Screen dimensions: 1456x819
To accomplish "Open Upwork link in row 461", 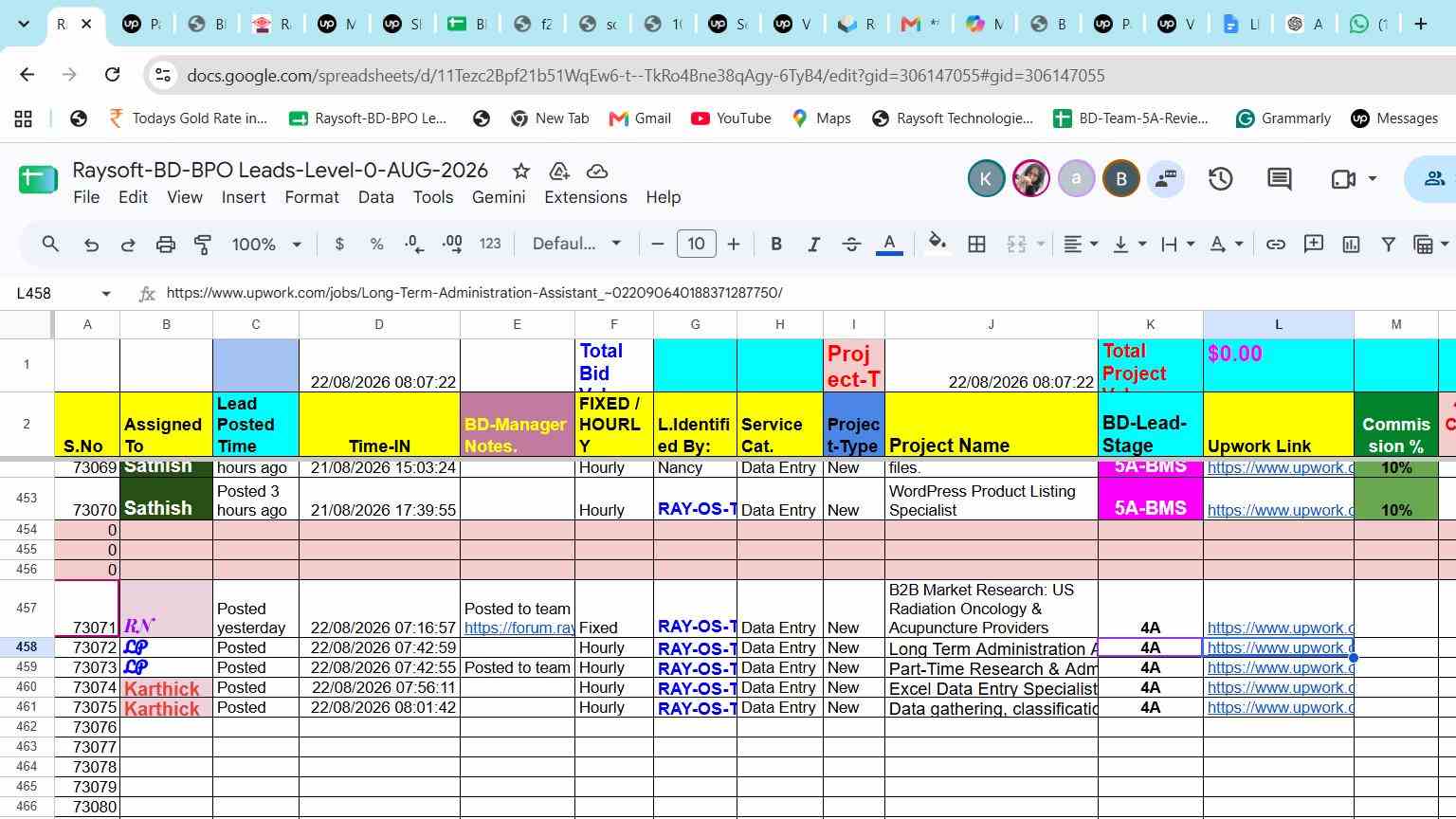I will pyautogui.click(x=1279, y=708).
